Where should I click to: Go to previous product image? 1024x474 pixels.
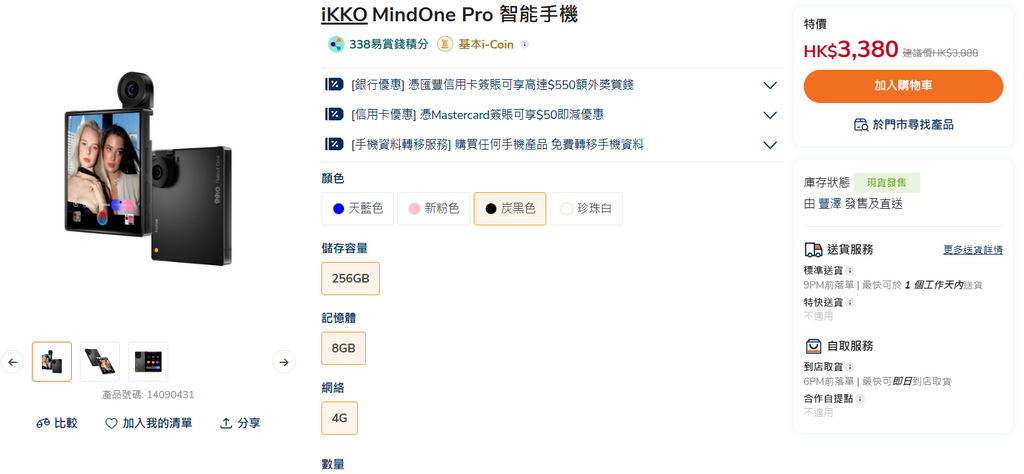click(12, 362)
